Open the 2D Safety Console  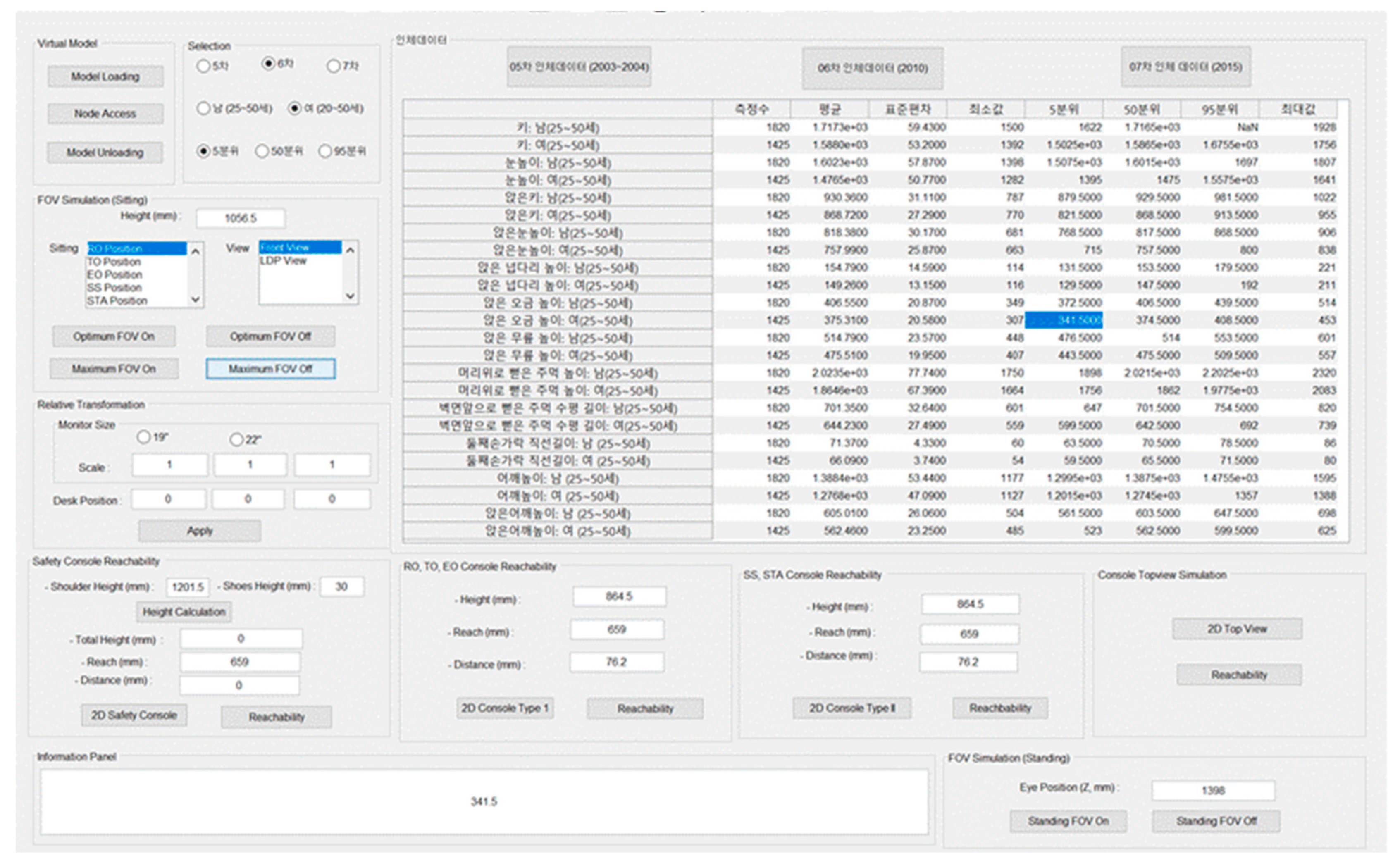coord(134,715)
